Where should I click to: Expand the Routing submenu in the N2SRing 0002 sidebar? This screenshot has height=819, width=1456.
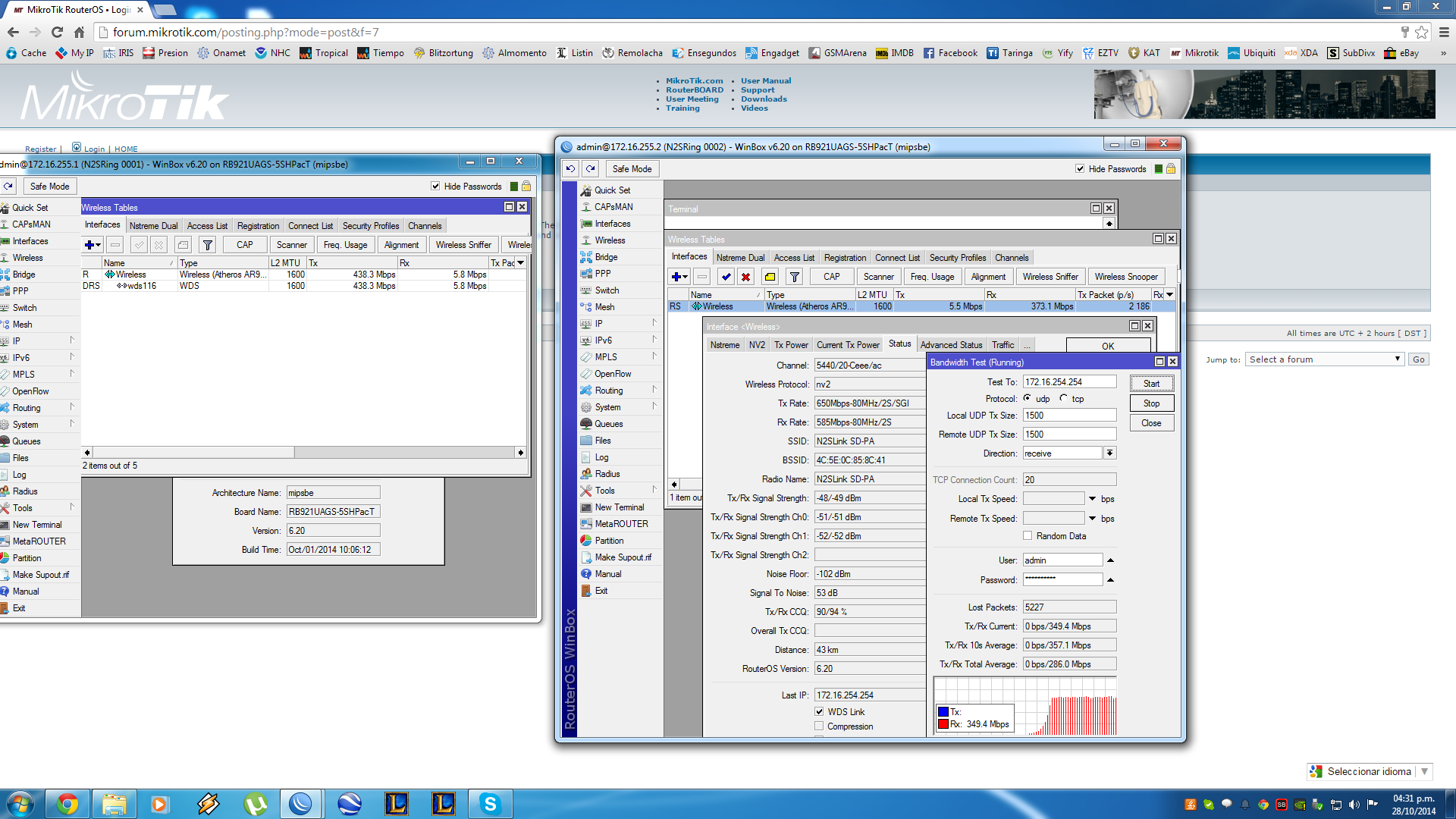pyautogui.click(x=654, y=391)
